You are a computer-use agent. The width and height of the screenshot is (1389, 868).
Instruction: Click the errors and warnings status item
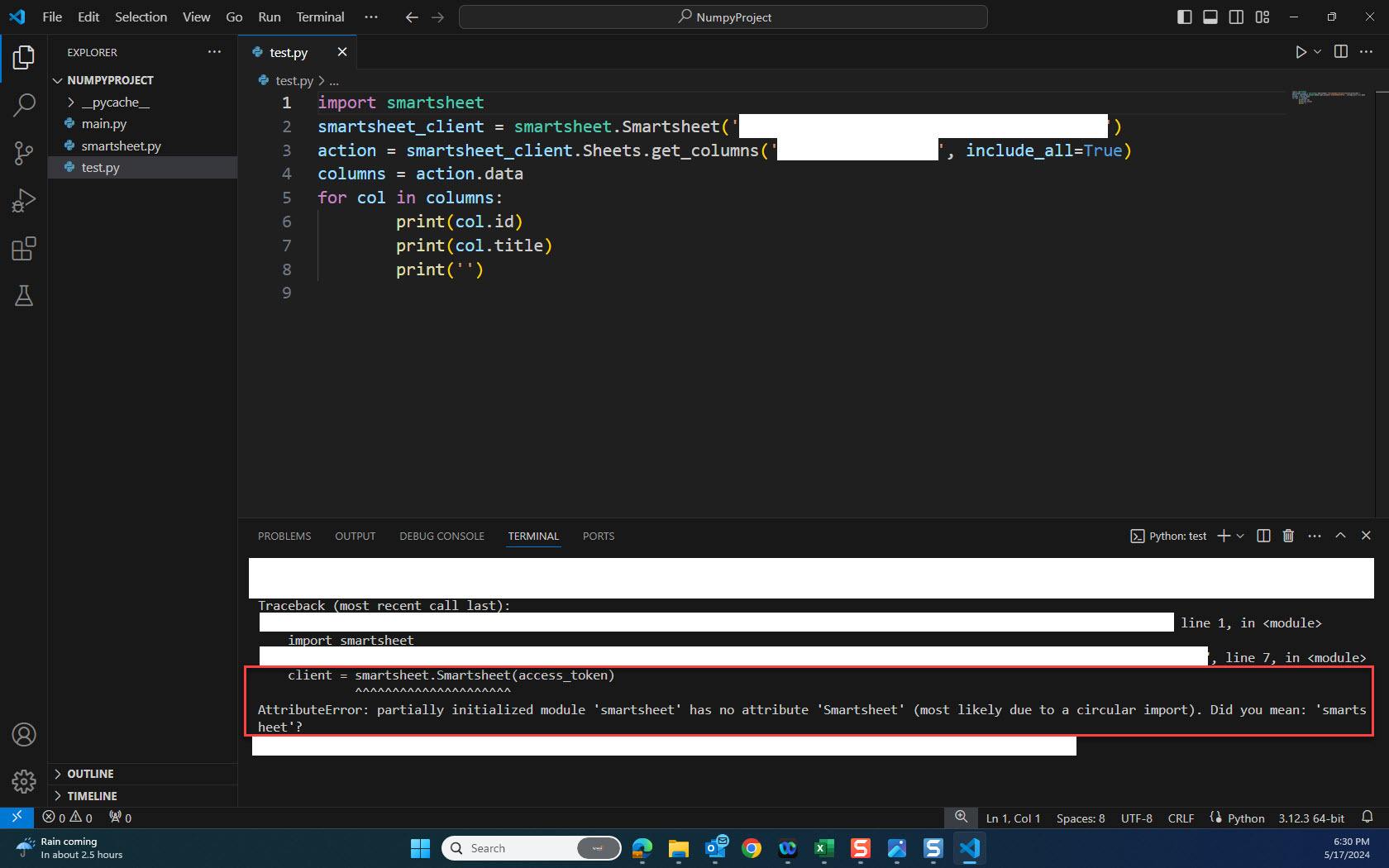pyautogui.click(x=68, y=818)
